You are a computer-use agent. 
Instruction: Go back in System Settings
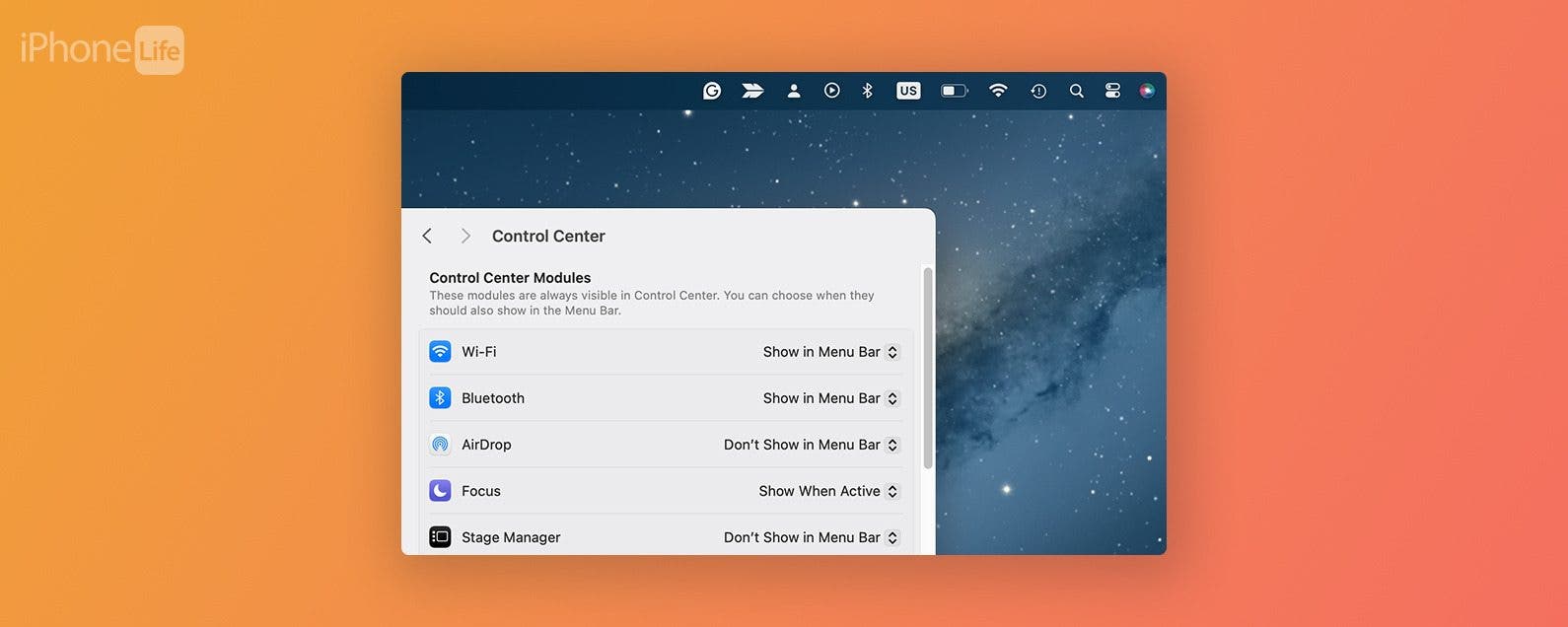427,236
